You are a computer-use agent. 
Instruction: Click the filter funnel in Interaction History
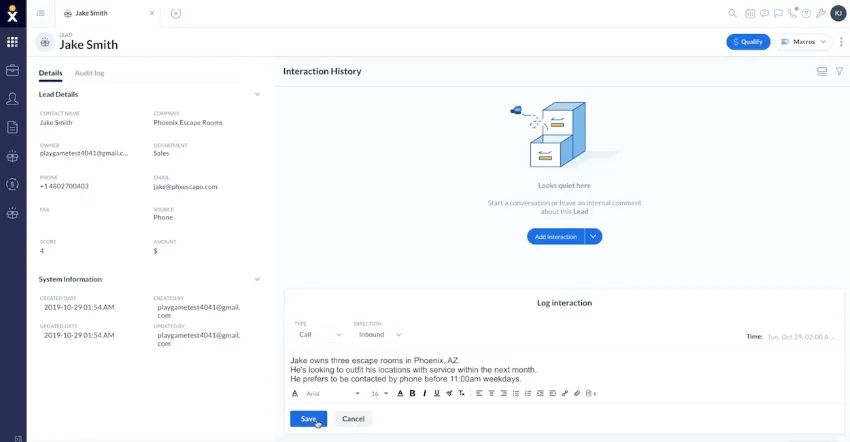tap(839, 71)
